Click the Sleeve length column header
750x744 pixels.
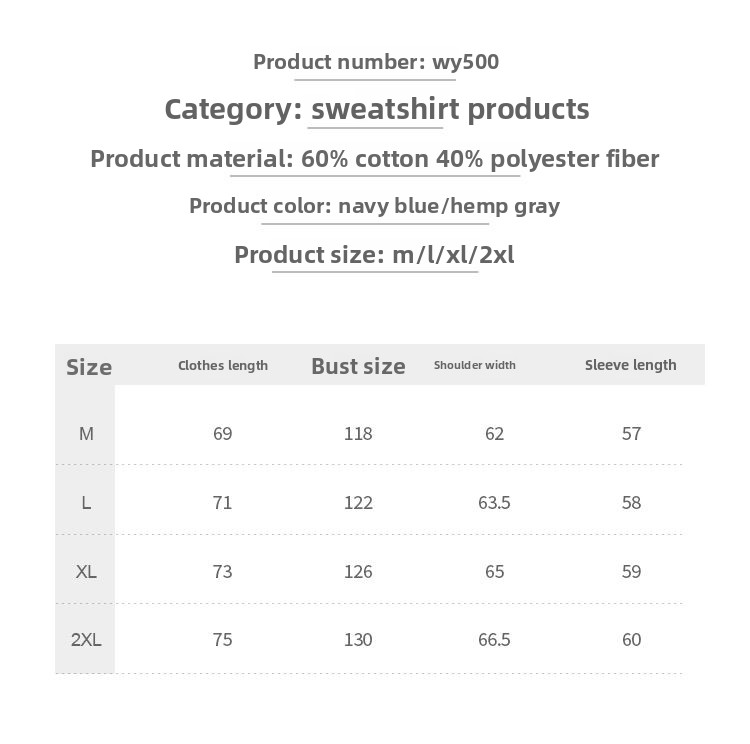click(x=631, y=365)
